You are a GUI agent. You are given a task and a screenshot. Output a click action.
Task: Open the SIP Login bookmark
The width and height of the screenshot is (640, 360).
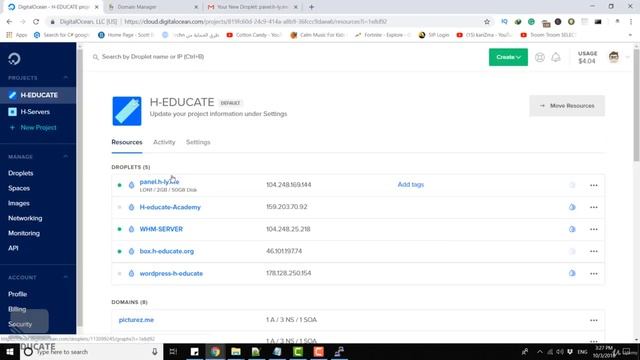(x=434, y=35)
